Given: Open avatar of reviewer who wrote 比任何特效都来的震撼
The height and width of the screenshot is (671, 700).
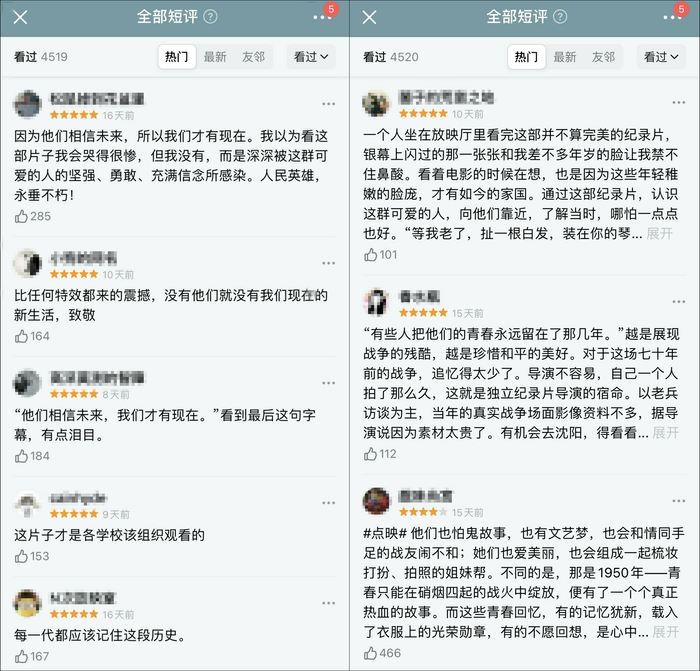Looking at the screenshot, I should pyautogui.click(x=28, y=263).
